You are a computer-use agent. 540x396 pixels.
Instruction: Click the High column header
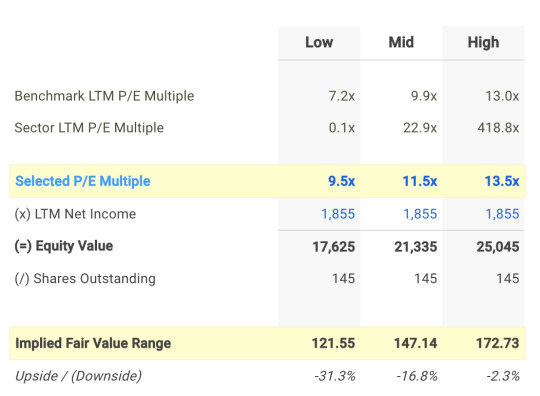483,43
